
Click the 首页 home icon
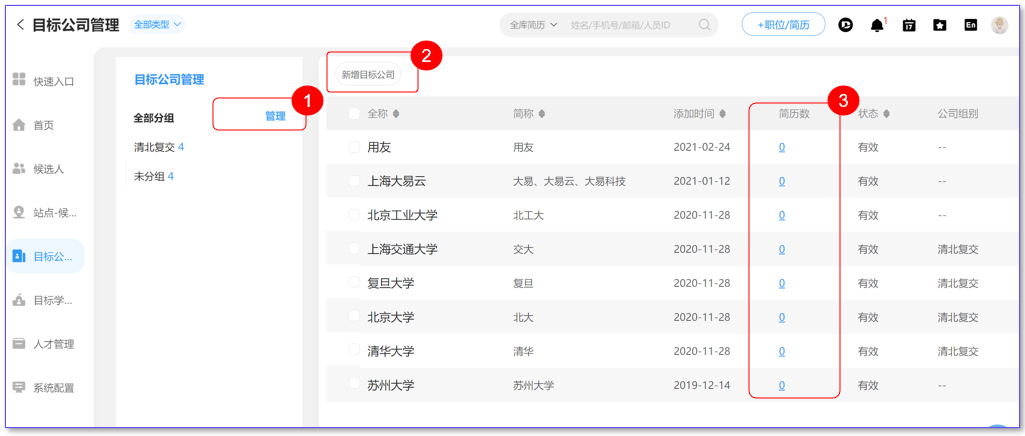[x=19, y=124]
